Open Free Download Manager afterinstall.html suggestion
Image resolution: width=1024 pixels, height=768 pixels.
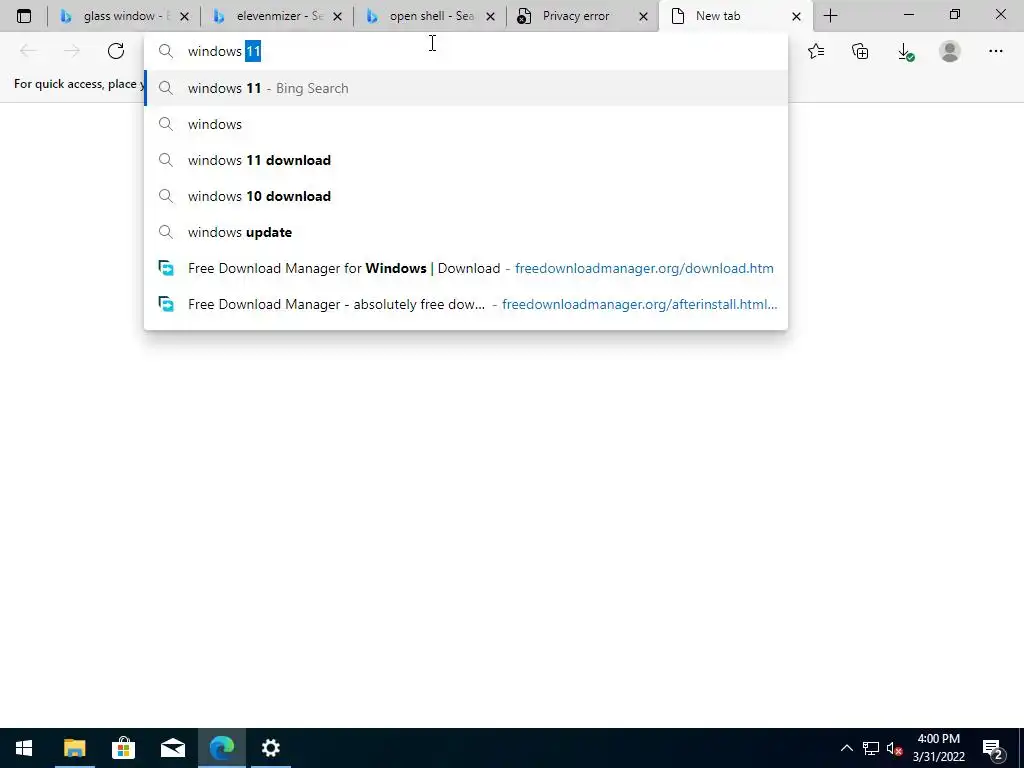point(466,304)
